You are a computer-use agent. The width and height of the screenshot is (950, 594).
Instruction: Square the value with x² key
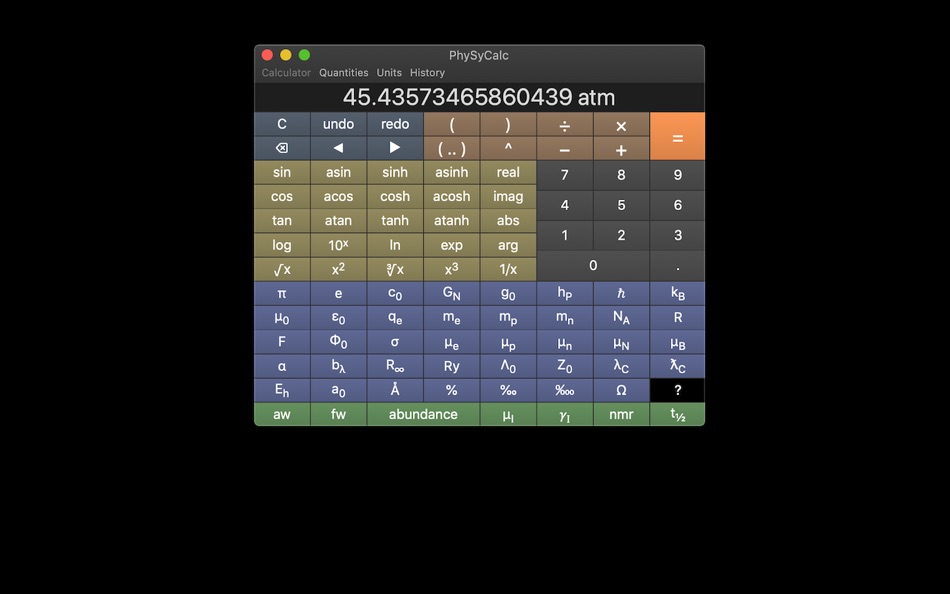(338, 269)
